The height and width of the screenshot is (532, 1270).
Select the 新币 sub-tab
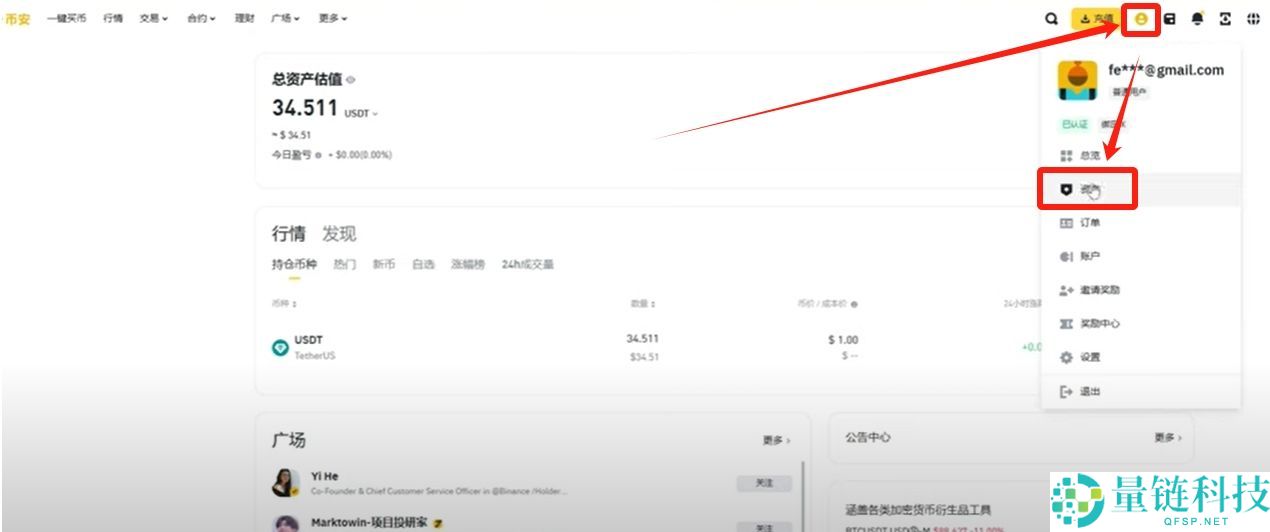(x=384, y=265)
